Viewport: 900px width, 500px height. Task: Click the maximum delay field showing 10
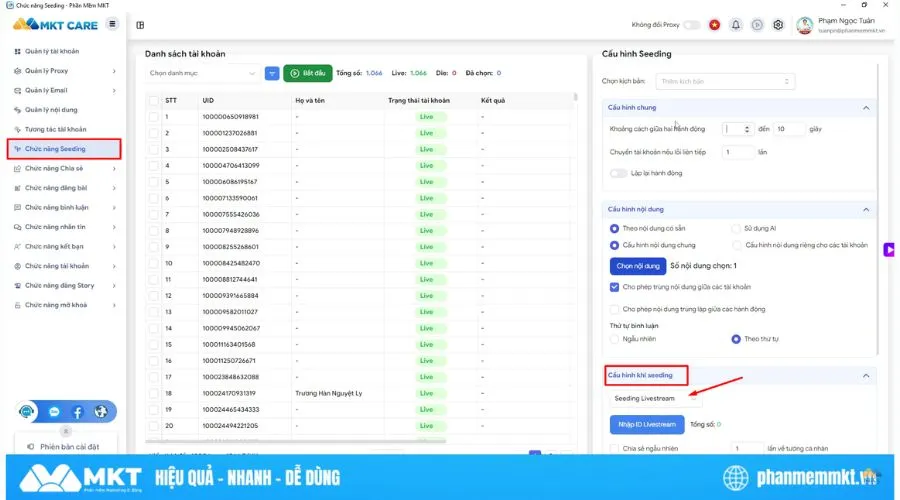tap(789, 129)
